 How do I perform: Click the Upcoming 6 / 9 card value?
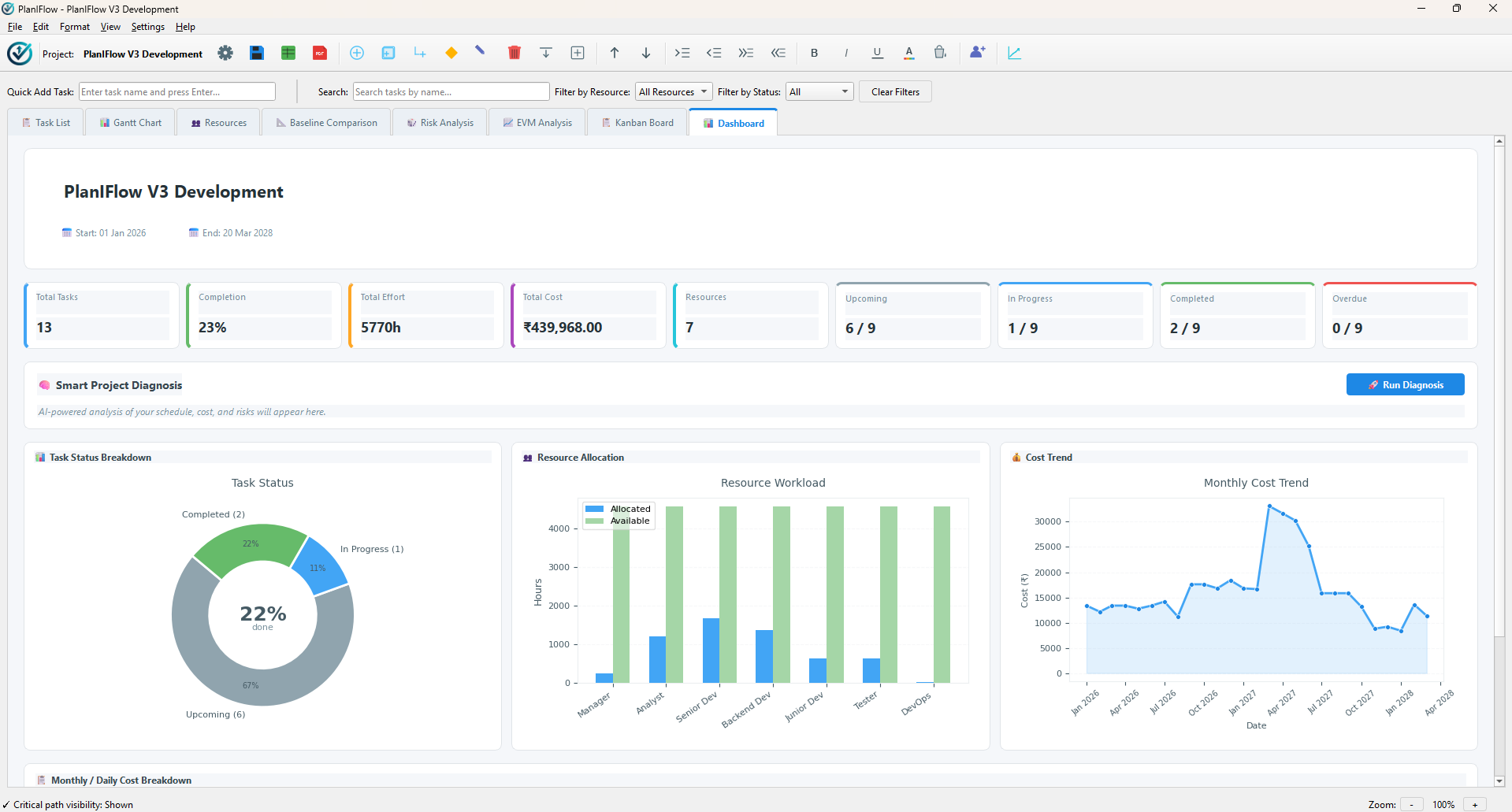coord(860,328)
